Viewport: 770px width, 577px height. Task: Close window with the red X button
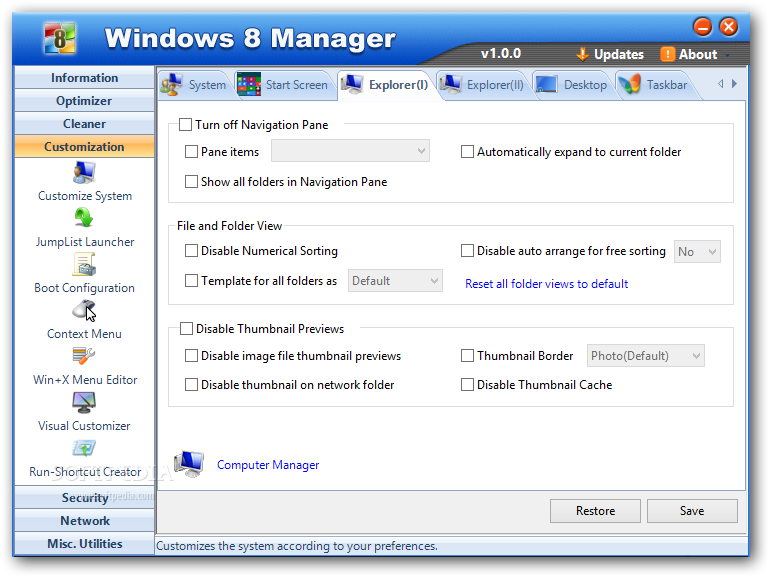729,27
